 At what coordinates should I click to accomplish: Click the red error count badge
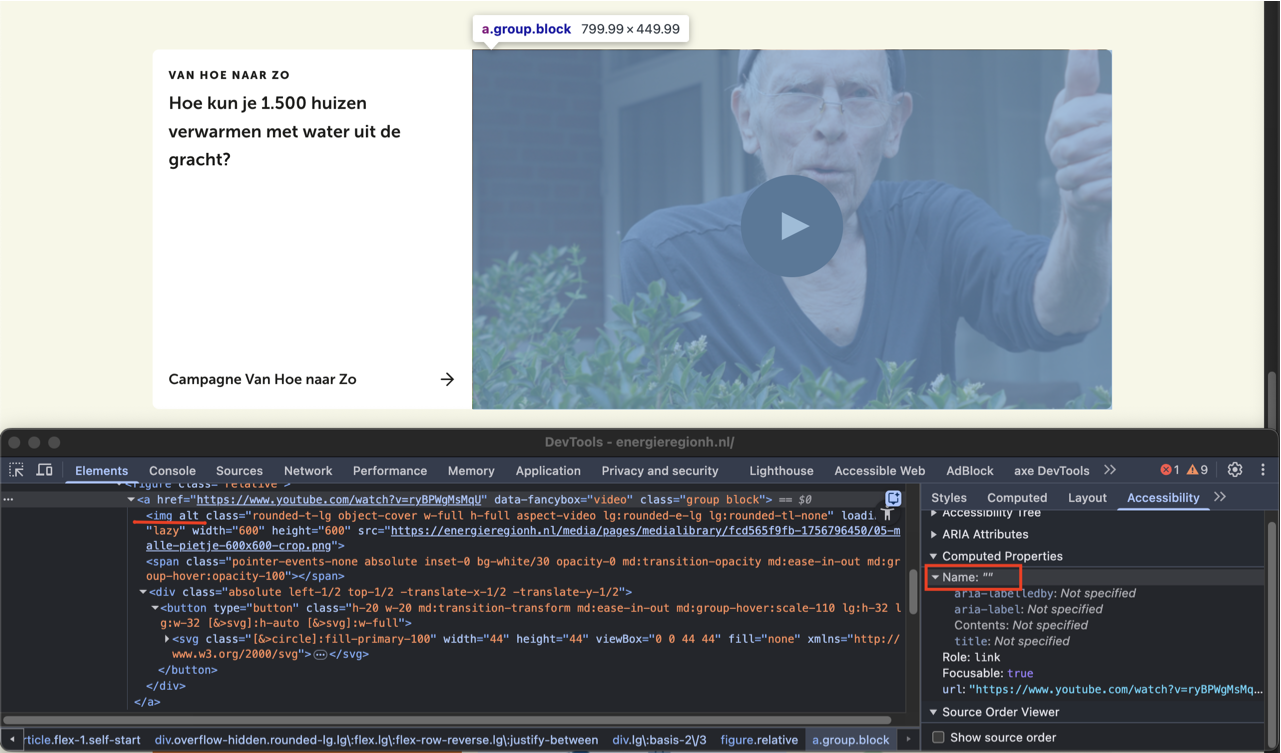tap(1170, 470)
